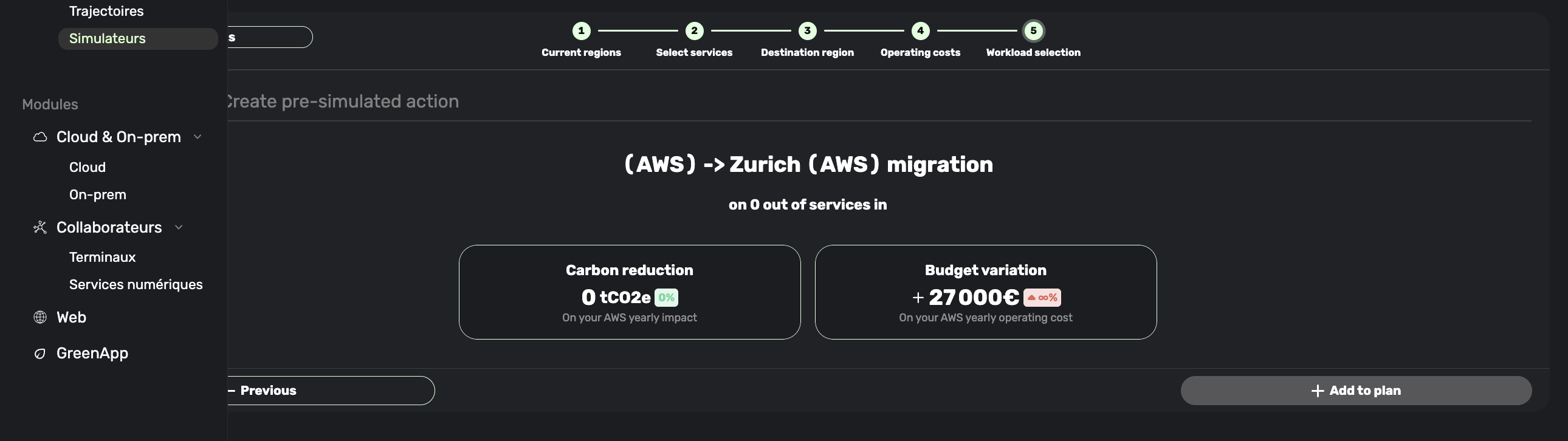1568x441 pixels.
Task: Jump to step 2 Select services
Action: tap(694, 30)
